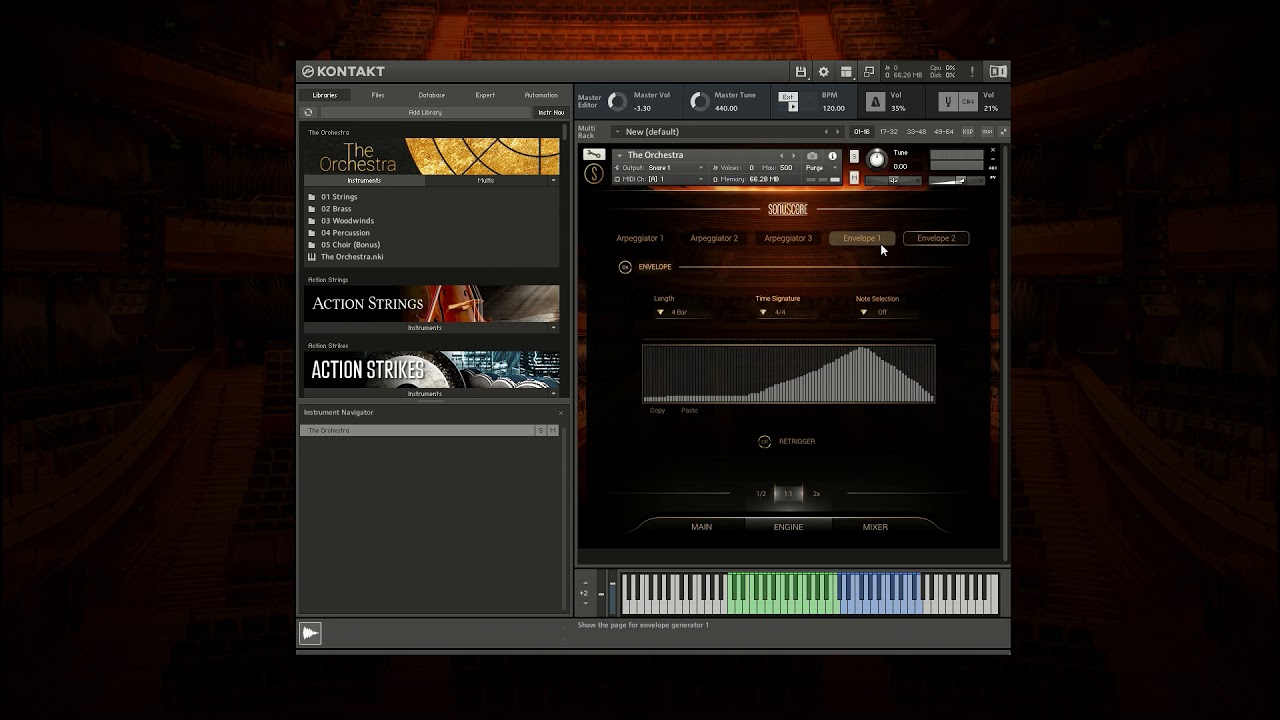Screen dimensions: 1280x720
Task: Switch to the Automation tab
Action: [541, 95]
